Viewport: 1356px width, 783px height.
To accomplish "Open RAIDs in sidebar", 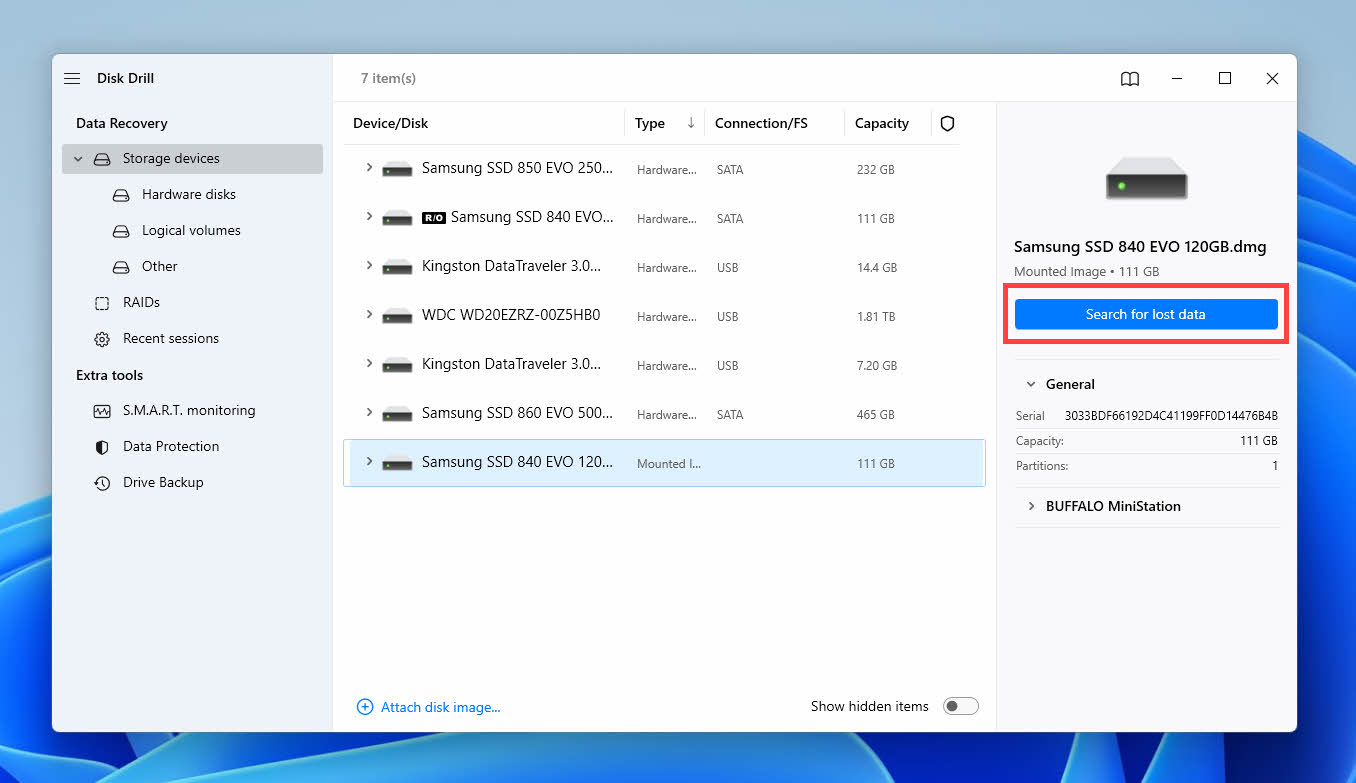I will [x=141, y=303].
